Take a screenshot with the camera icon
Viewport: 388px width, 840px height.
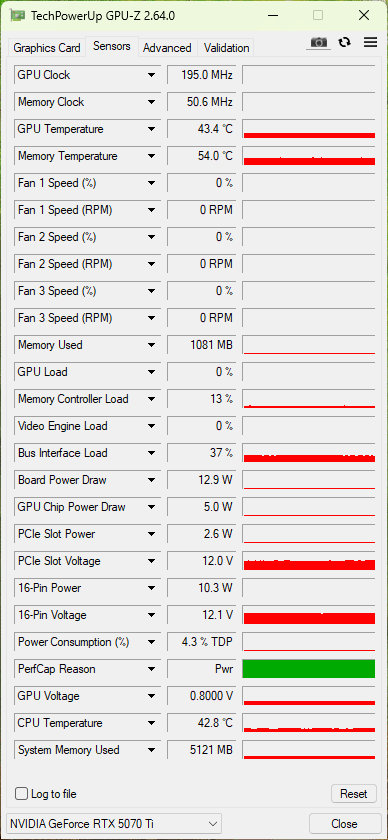(319, 42)
